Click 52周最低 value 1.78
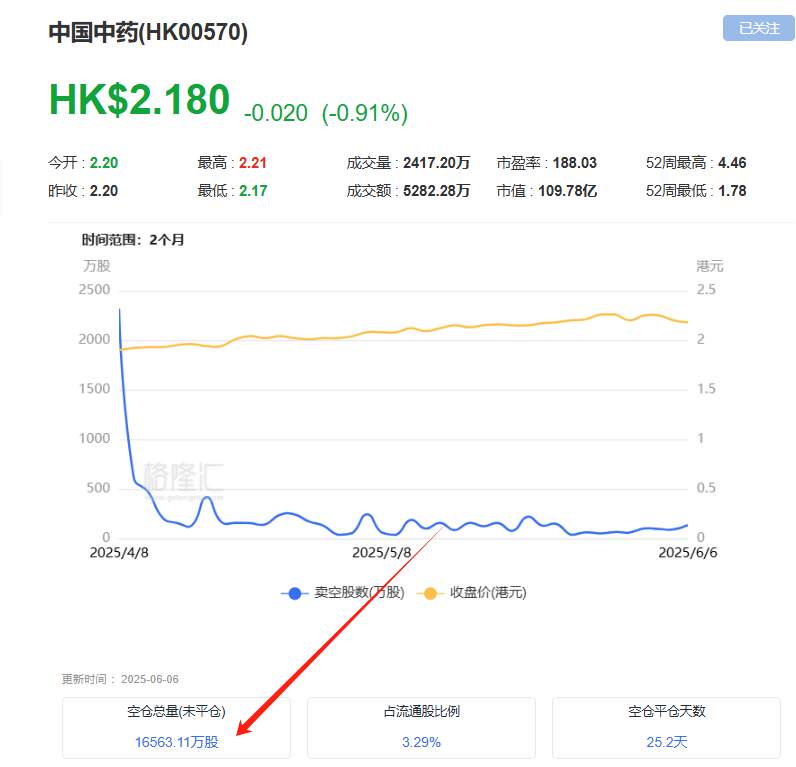The image size is (796, 767). pyautogui.click(x=732, y=191)
